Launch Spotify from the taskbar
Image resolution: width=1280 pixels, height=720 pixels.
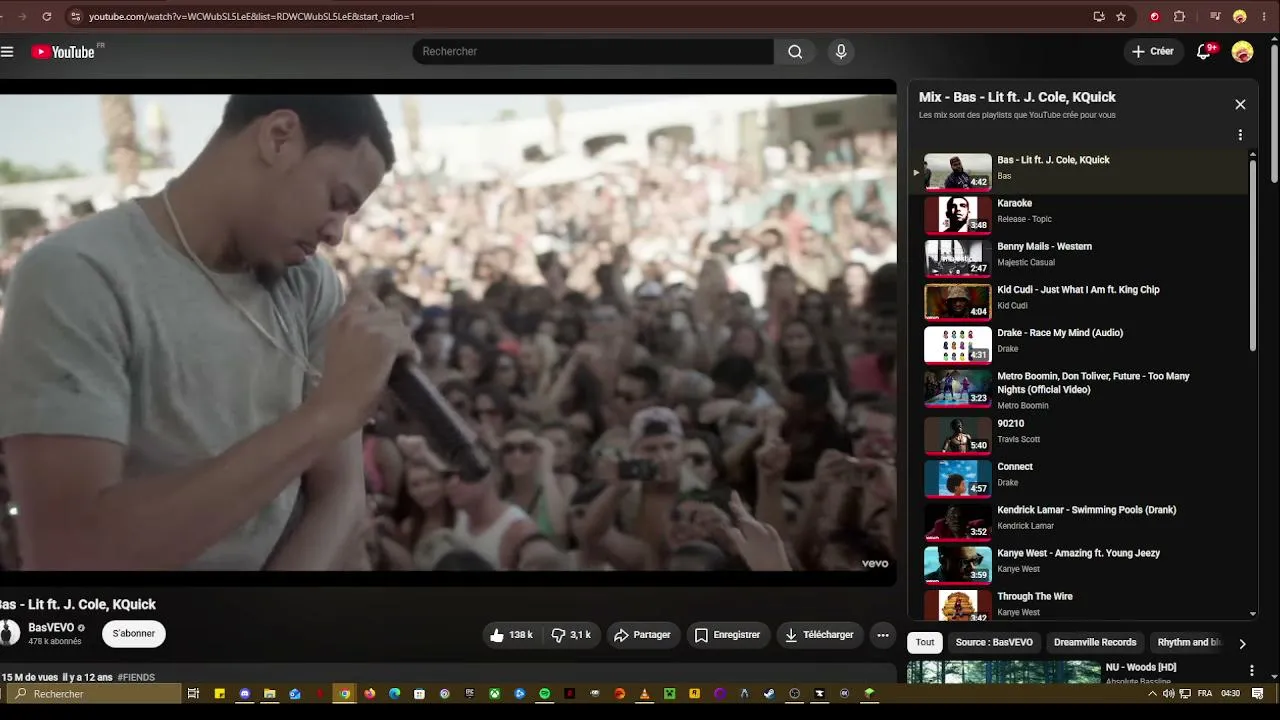544,694
